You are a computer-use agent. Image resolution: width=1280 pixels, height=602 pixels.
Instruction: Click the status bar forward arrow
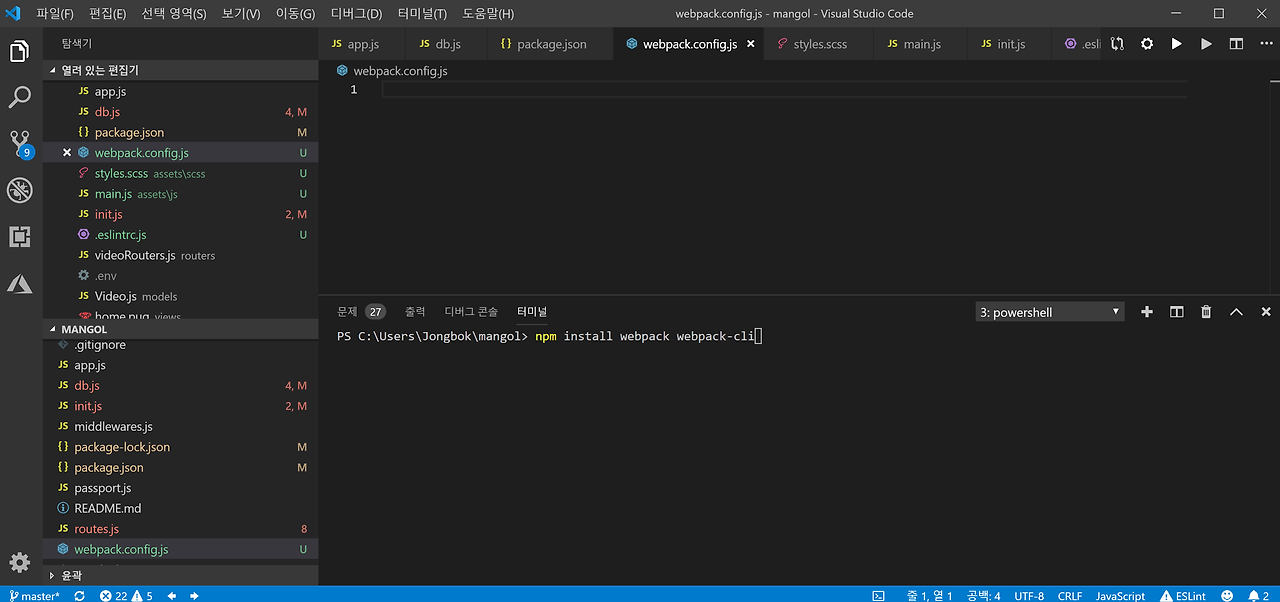point(194,596)
